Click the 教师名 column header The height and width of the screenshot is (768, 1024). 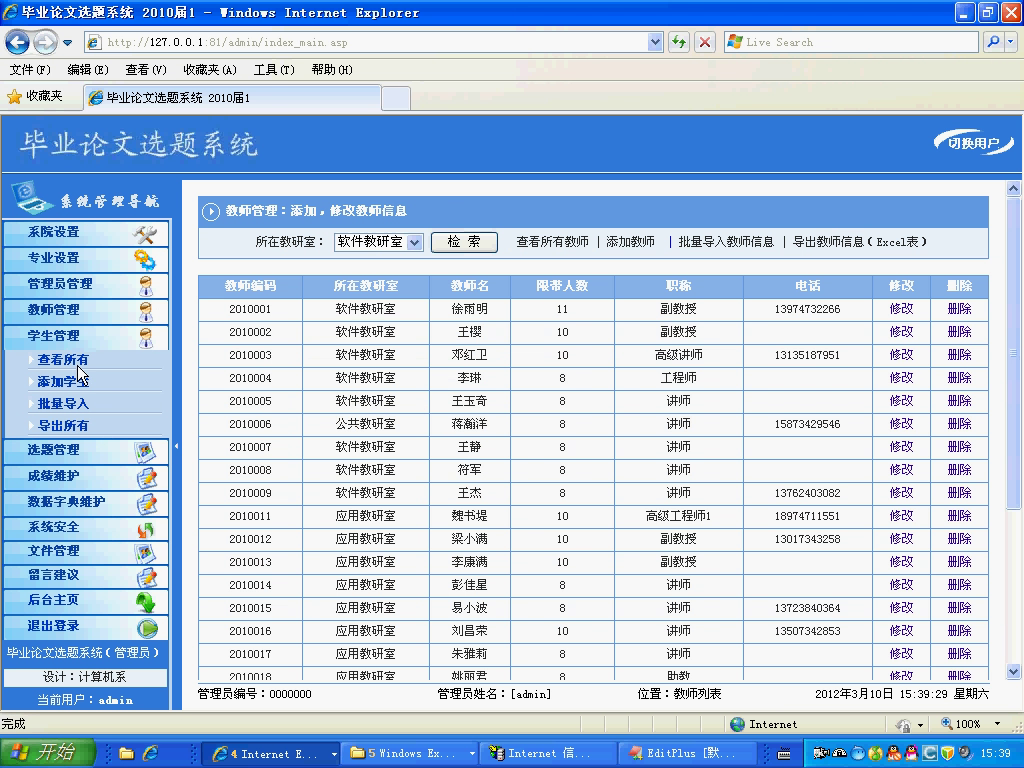point(470,286)
